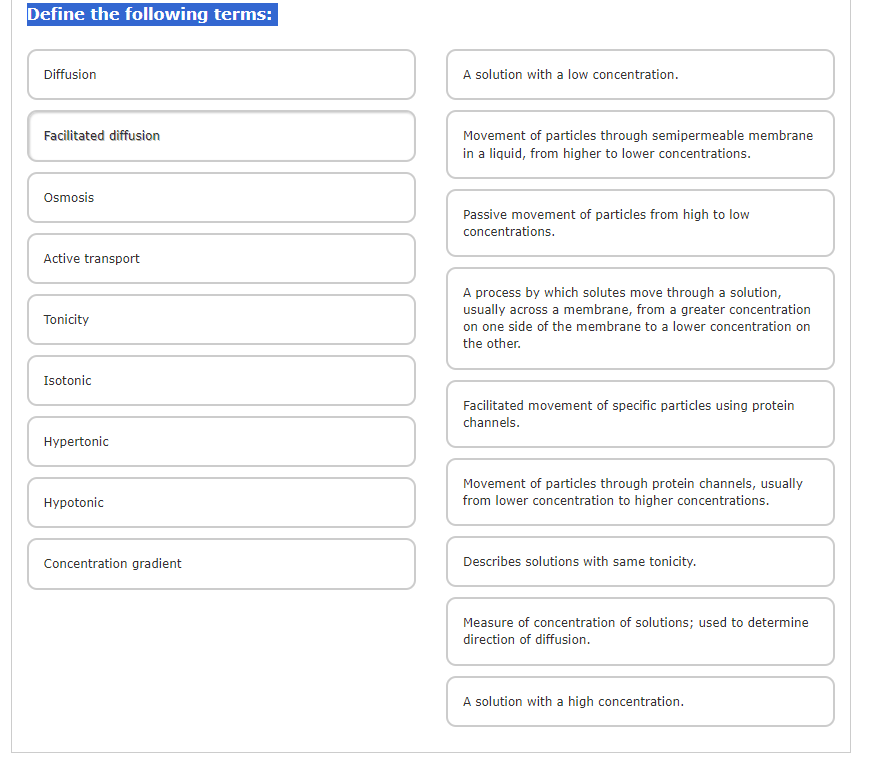Screen dimensions: 880x762
Task: Select the Concentration gradient term box
Action: tap(221, 564)
